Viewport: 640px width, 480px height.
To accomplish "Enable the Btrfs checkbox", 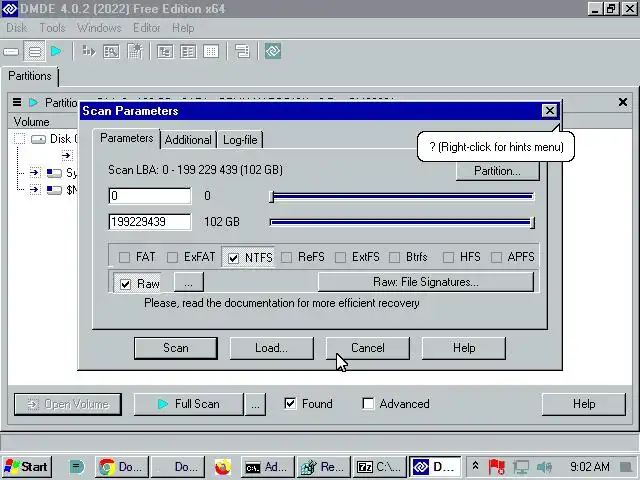I will [394, 257].
